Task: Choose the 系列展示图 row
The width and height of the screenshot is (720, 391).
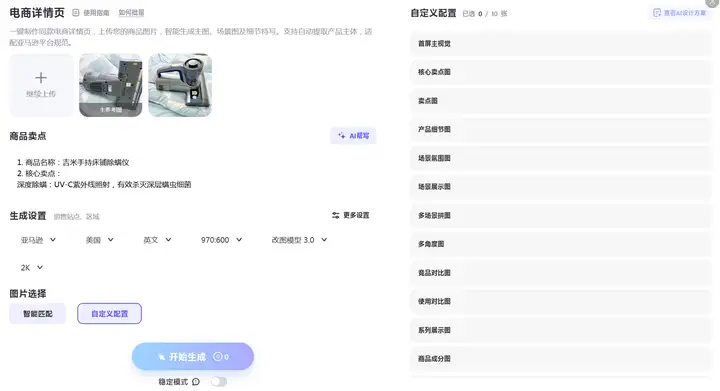Action: (561, 330)
